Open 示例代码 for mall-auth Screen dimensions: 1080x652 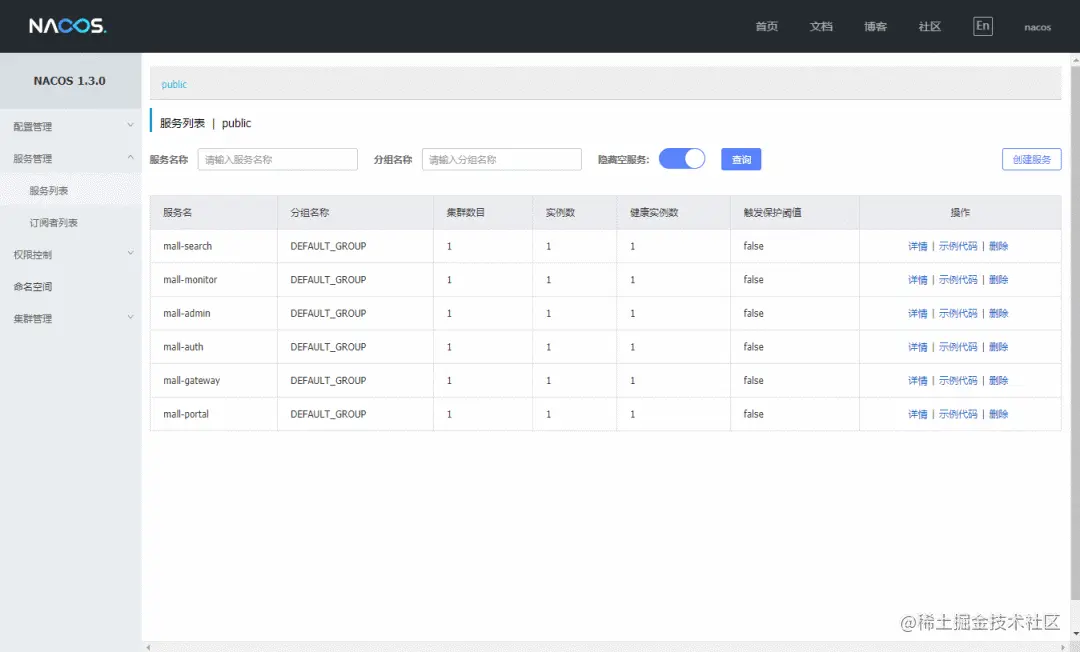click(x=958, y=347)
